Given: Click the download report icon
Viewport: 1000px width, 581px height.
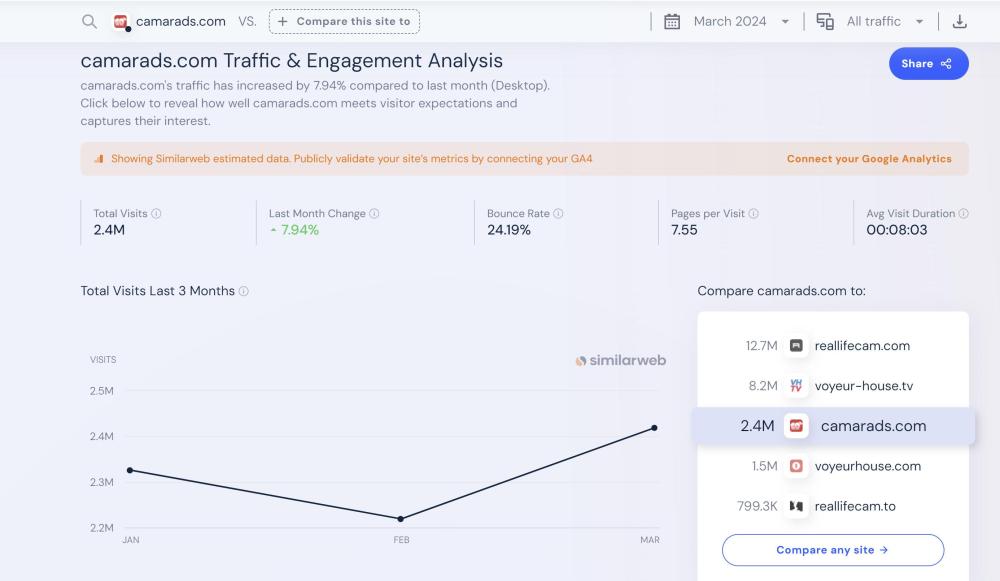Looking at the screenshot, I should point(959,21).
